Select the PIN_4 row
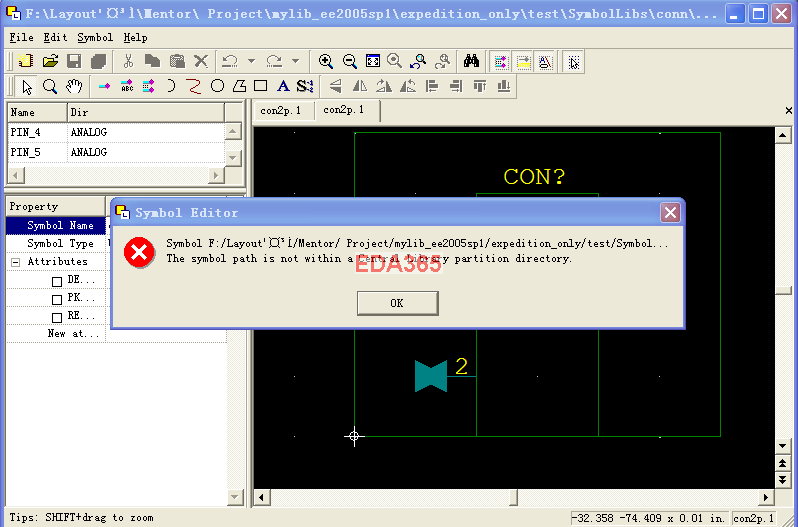 pos(116,132)
